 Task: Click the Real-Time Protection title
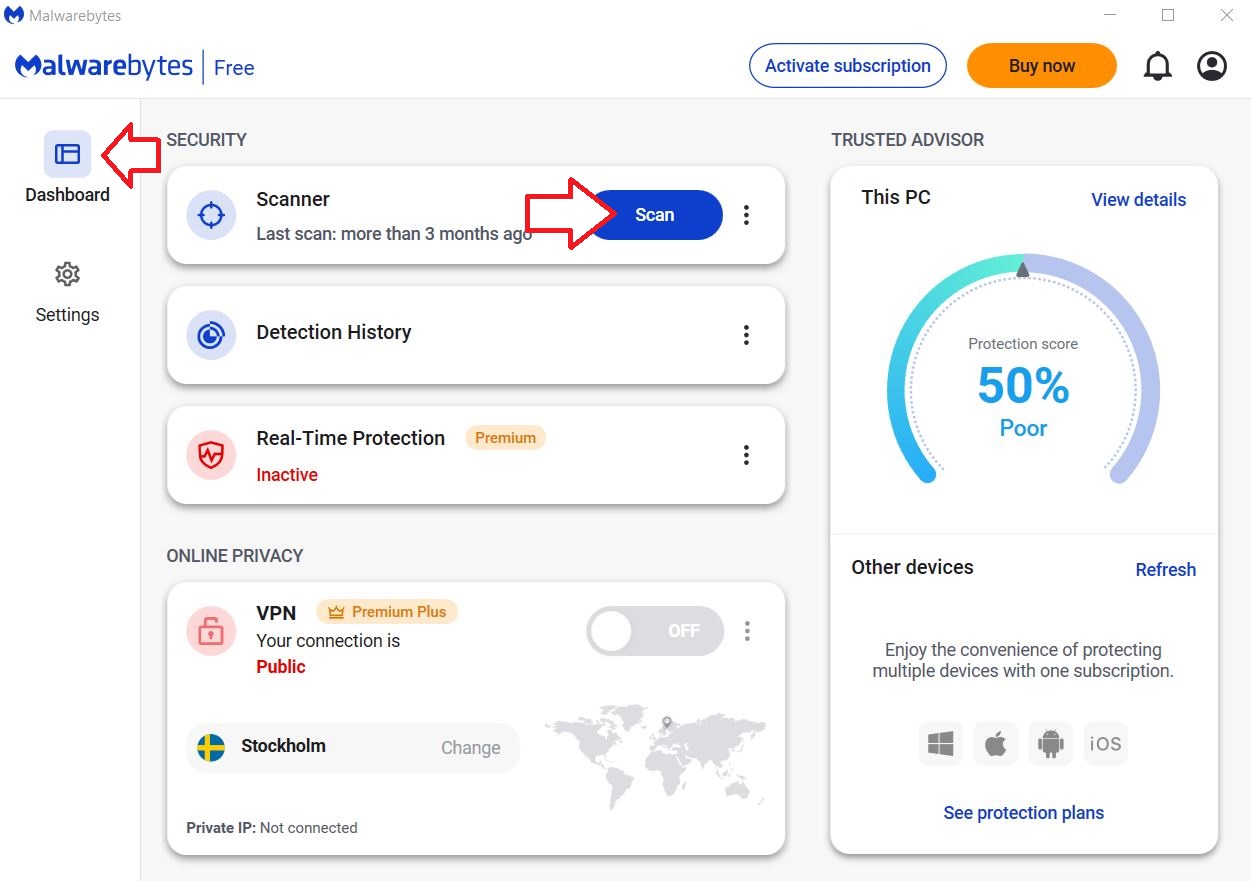point(351,438)
